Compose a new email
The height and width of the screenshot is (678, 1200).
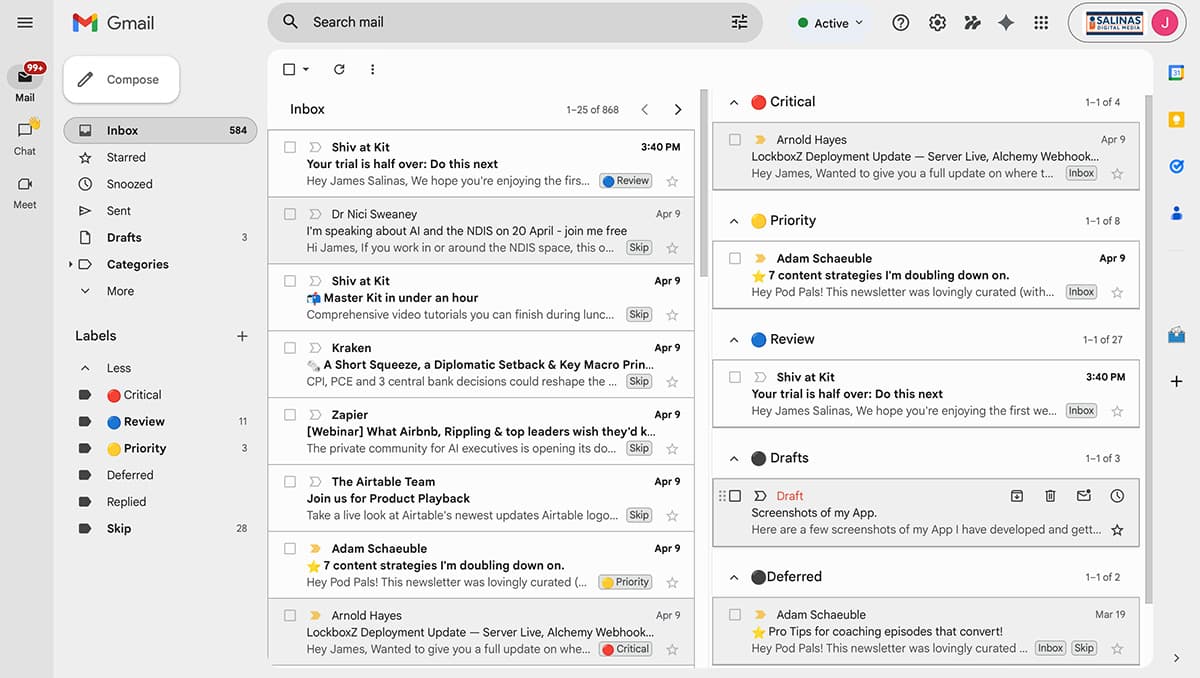(121, 79)
